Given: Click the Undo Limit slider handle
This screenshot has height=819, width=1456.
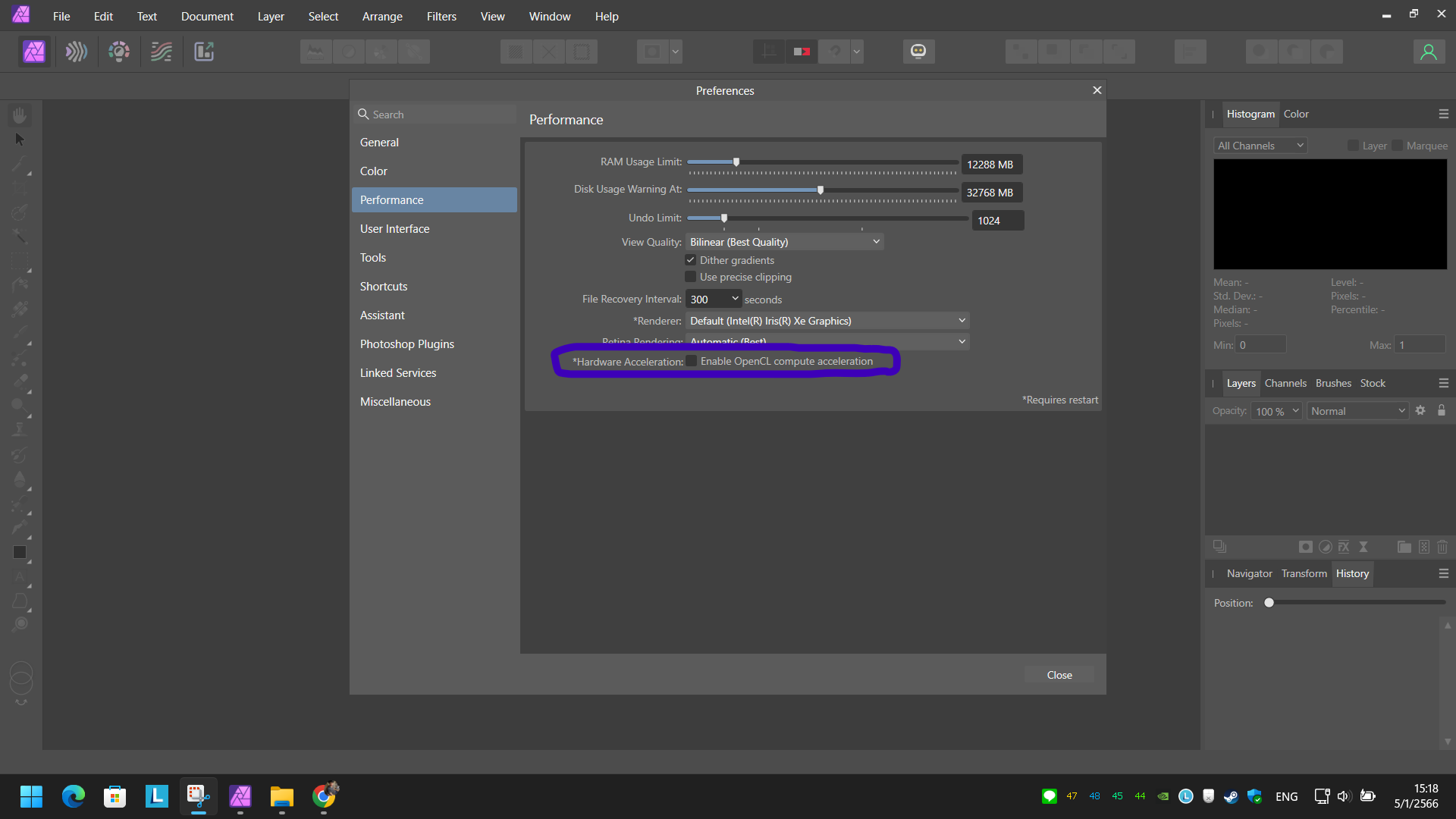Looking at the screenshot, I should pos(724,218).
